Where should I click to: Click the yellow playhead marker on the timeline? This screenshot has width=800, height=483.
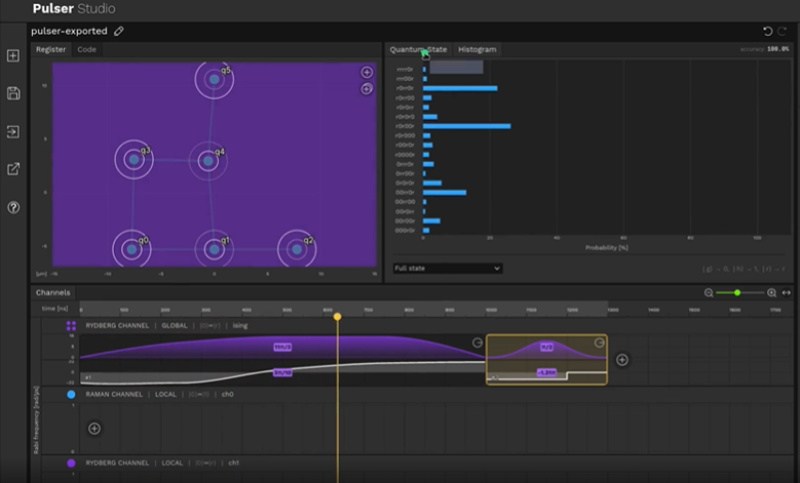[x=337, y=317]
